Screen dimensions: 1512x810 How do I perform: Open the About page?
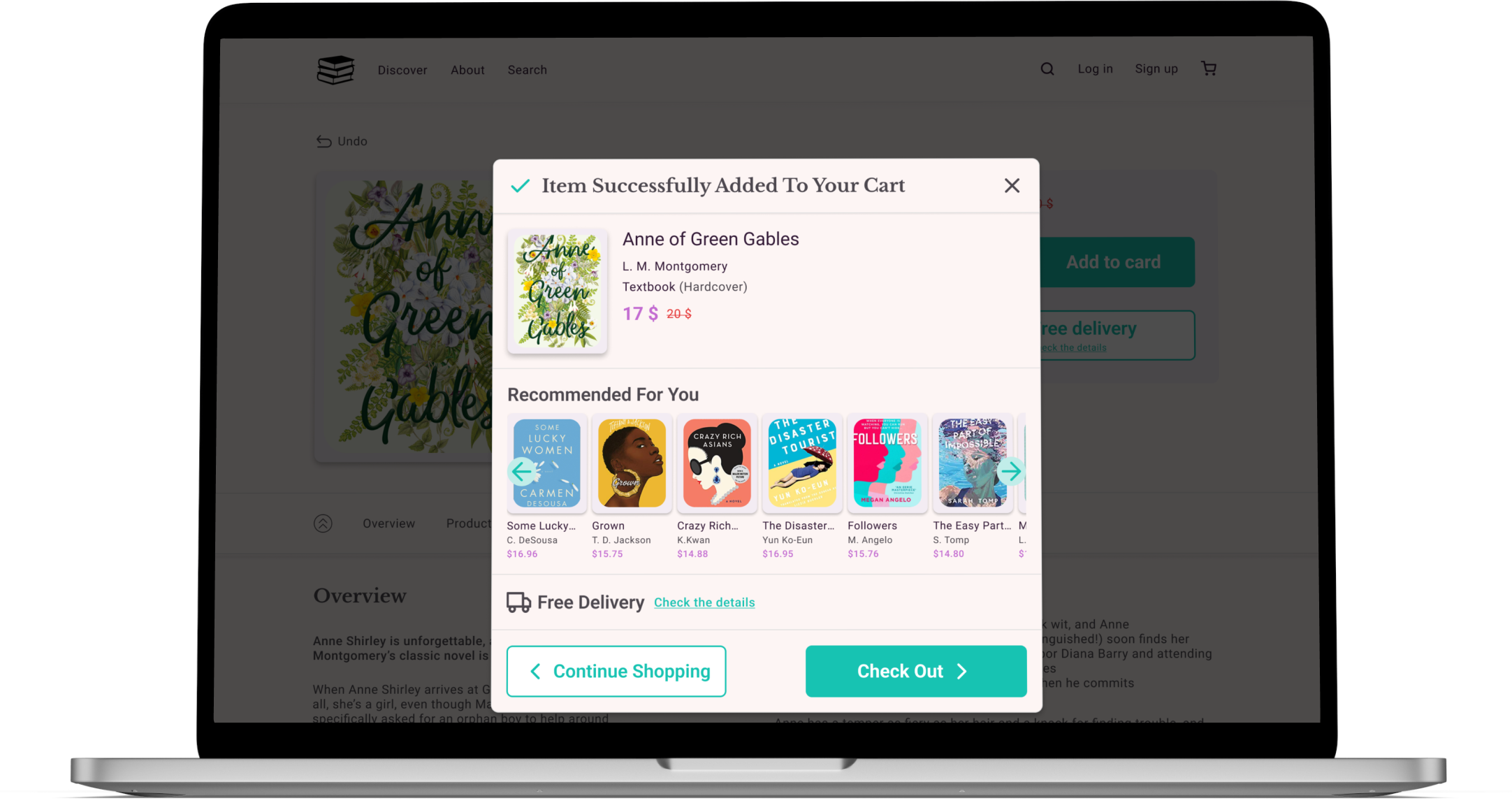pos(467,70)
